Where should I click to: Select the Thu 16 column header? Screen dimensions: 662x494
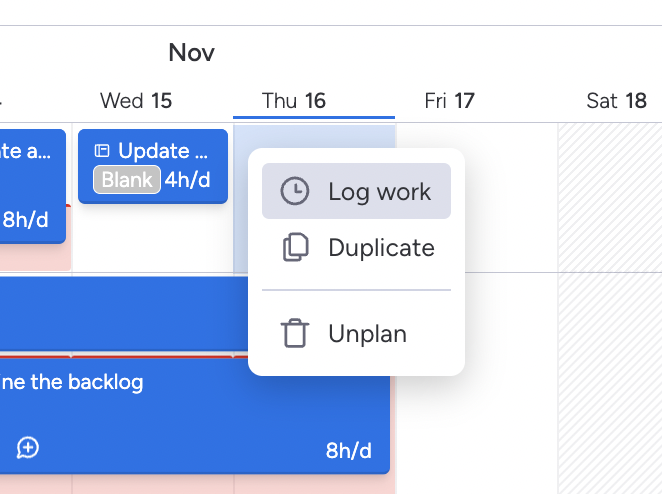tap(294, 100)
